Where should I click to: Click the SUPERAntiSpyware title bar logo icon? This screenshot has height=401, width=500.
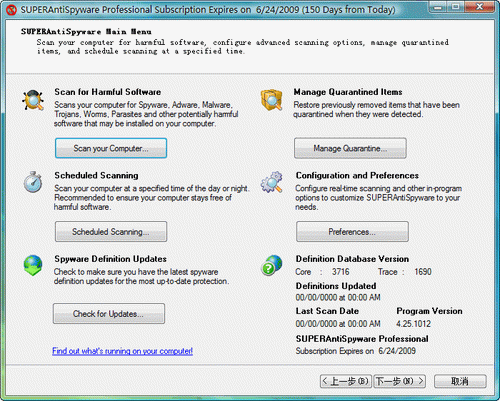pyautogui.click(x=11, y=10)
